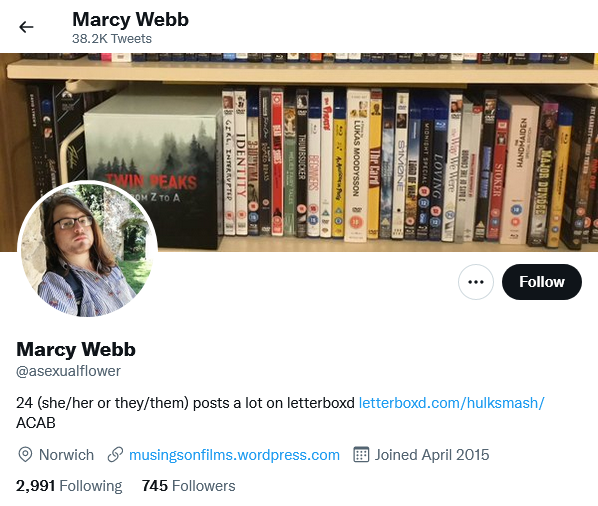Click the Norwich location text
Viewport: 598px width, 506px height.
click(x=66, y=455)
